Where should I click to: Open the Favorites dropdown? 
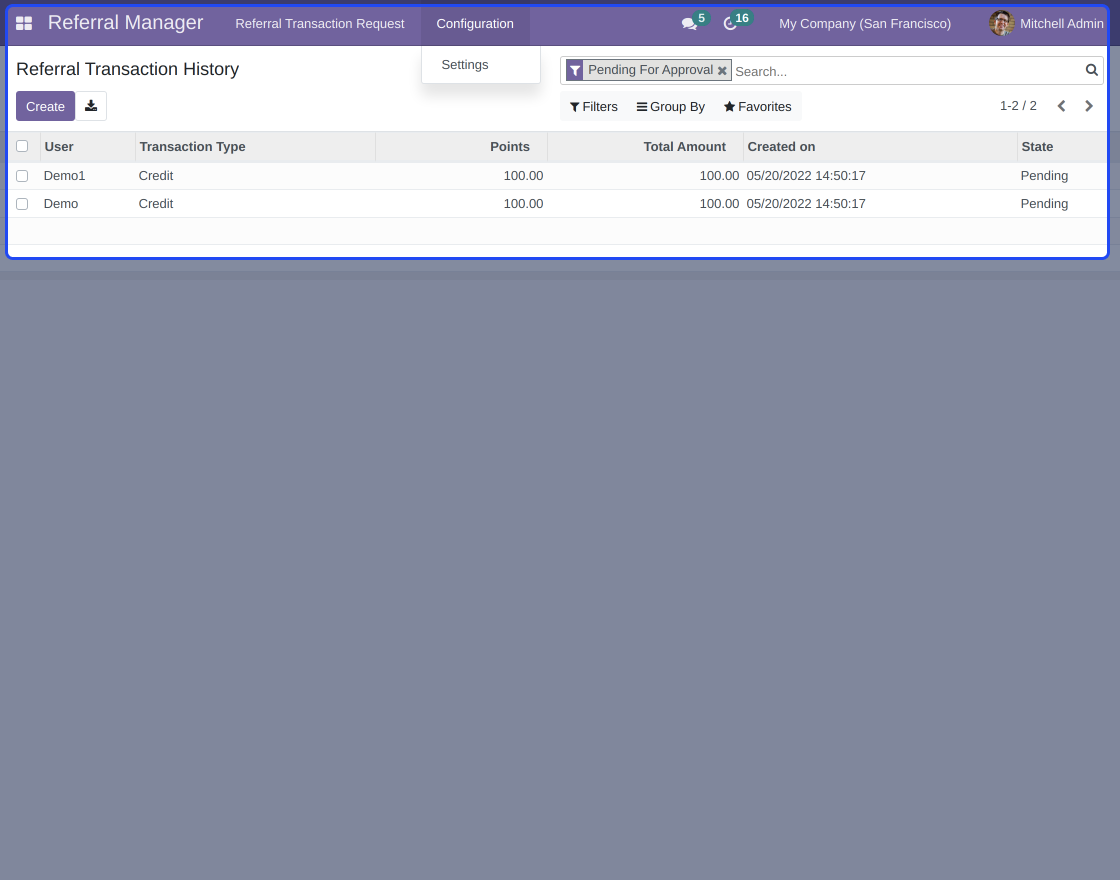tap(757, 106)
